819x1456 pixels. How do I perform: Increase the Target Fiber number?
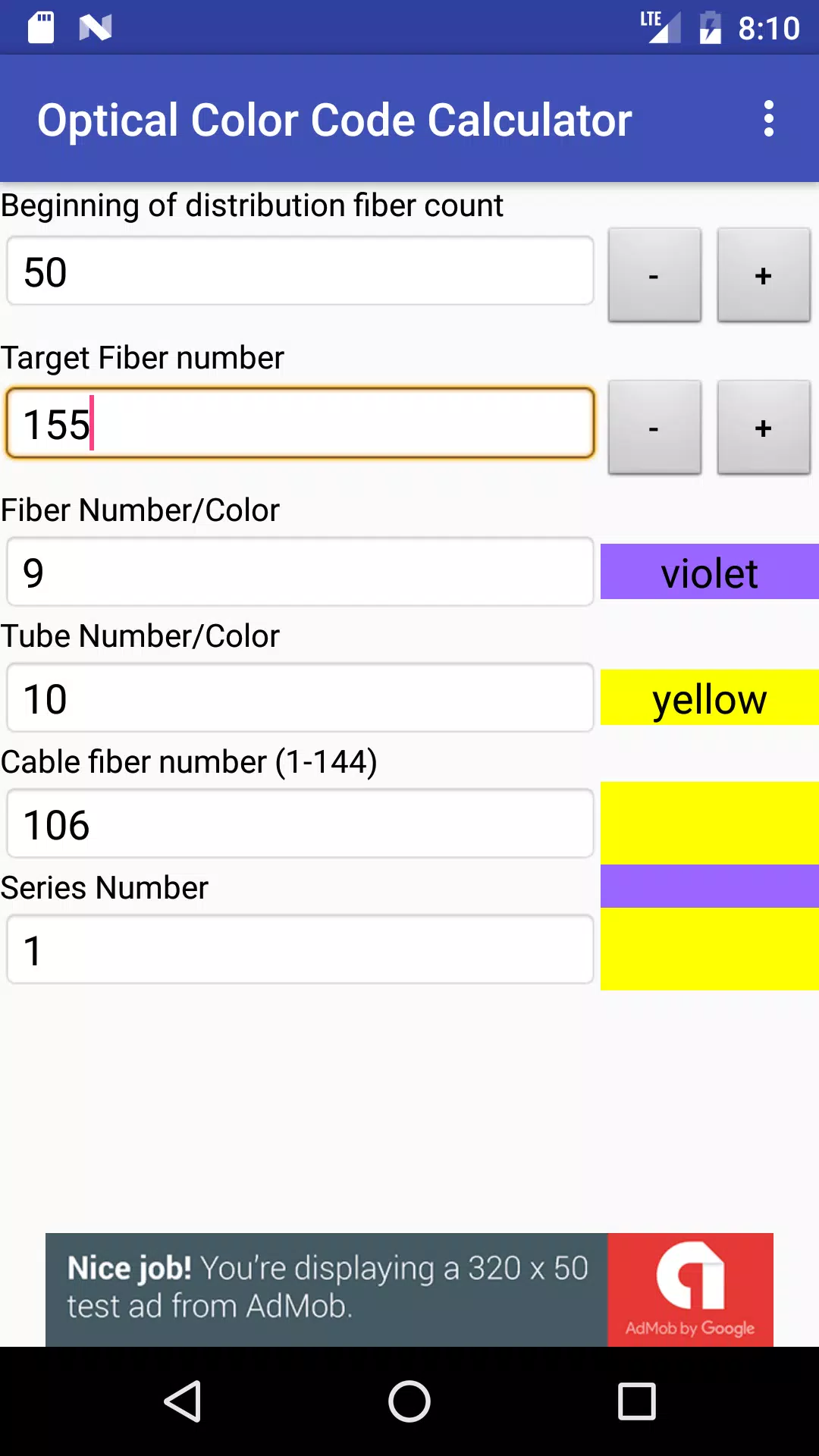click(x=764, y=428)
